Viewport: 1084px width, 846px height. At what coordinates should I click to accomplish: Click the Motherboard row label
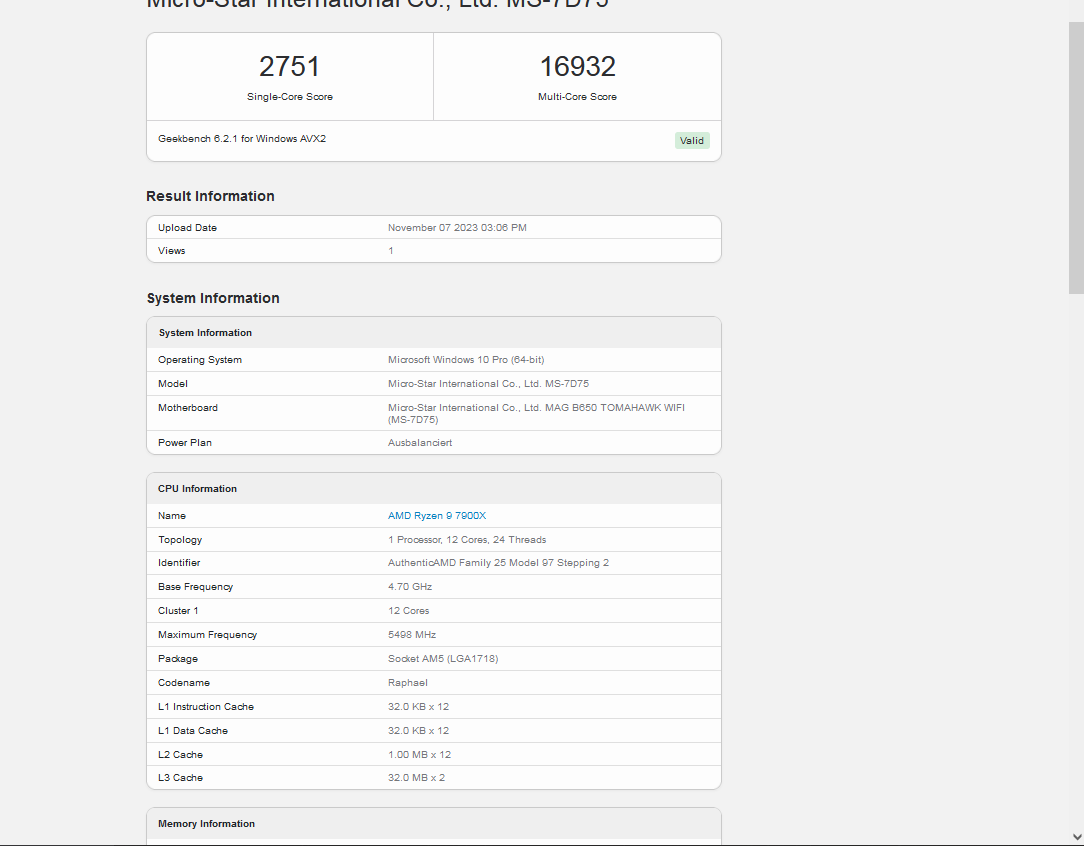(187, 408)
